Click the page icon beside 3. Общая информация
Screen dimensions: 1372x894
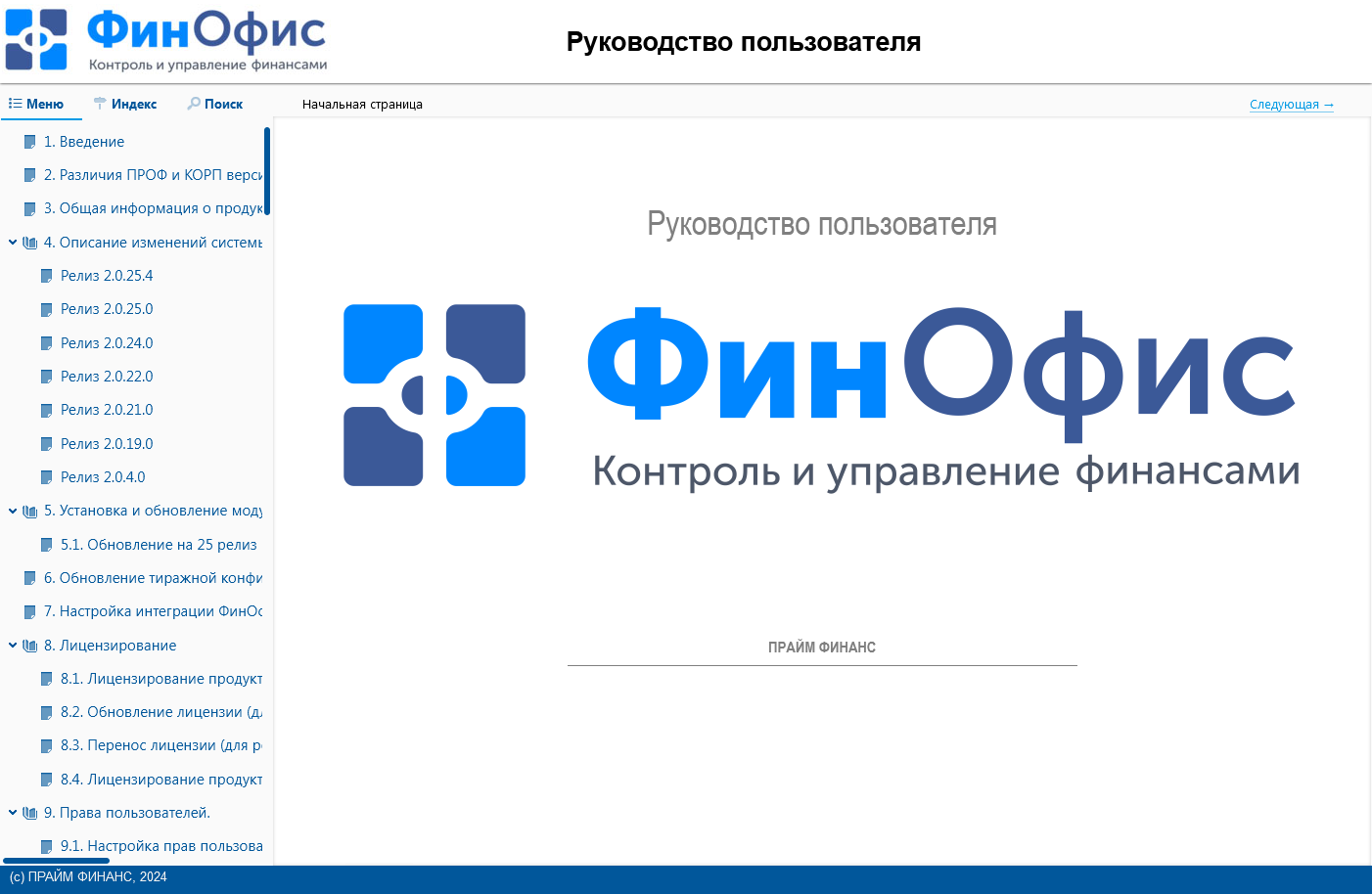(x=30, y=208)
